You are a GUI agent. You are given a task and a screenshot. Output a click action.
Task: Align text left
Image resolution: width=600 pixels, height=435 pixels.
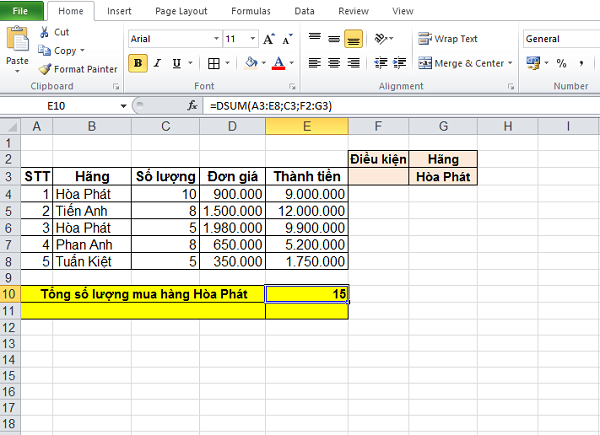315,63
